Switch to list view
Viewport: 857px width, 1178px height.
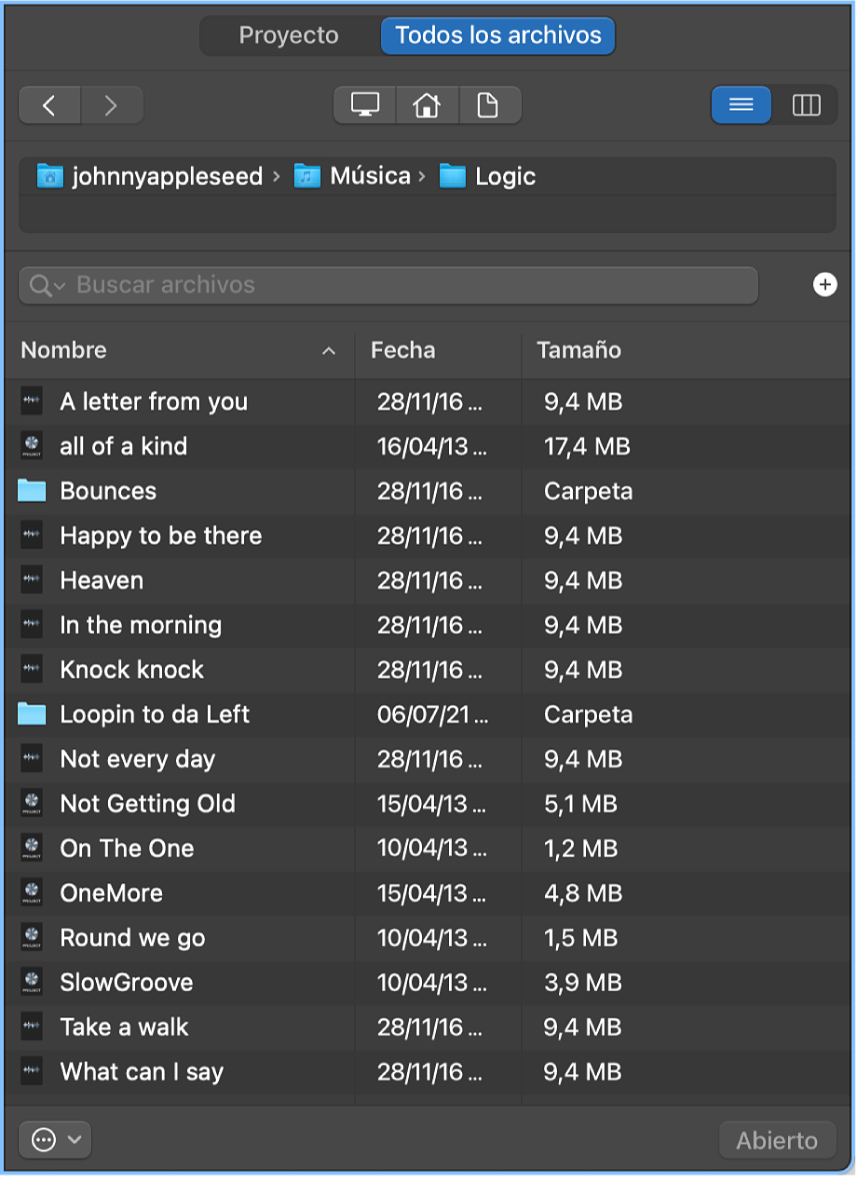[741, 105]
